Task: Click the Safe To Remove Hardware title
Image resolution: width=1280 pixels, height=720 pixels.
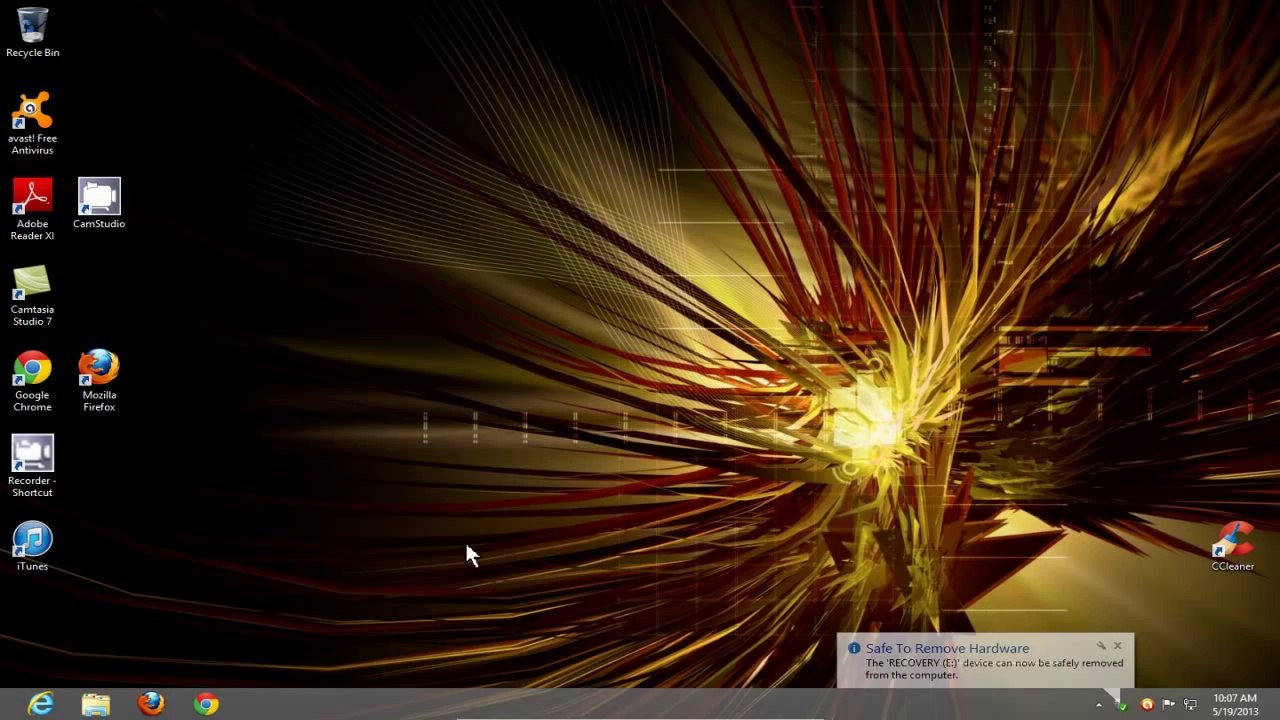Action: 947,648
